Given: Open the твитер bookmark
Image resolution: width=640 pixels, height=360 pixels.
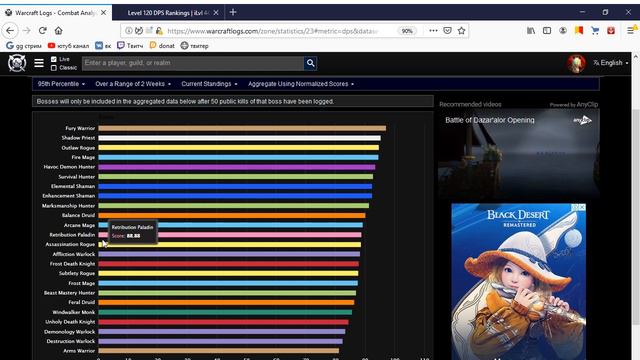Looking at the screenshot, I should click(194, 46).
